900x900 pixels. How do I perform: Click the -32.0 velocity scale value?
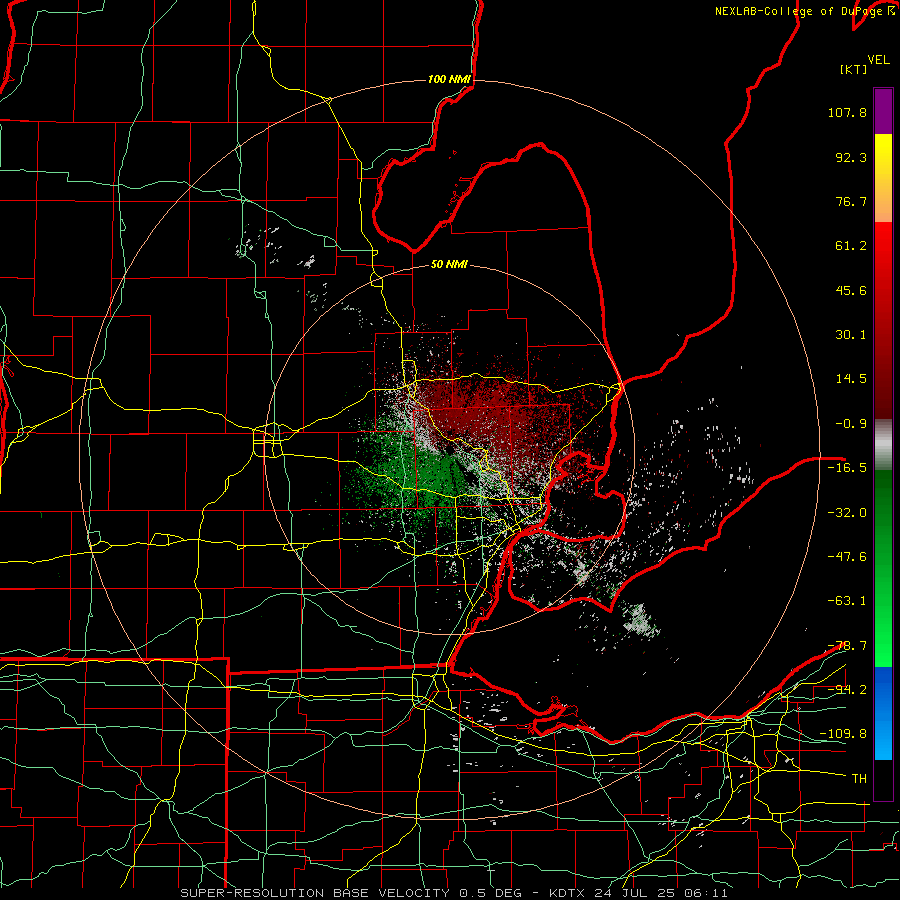pos(847,513)
